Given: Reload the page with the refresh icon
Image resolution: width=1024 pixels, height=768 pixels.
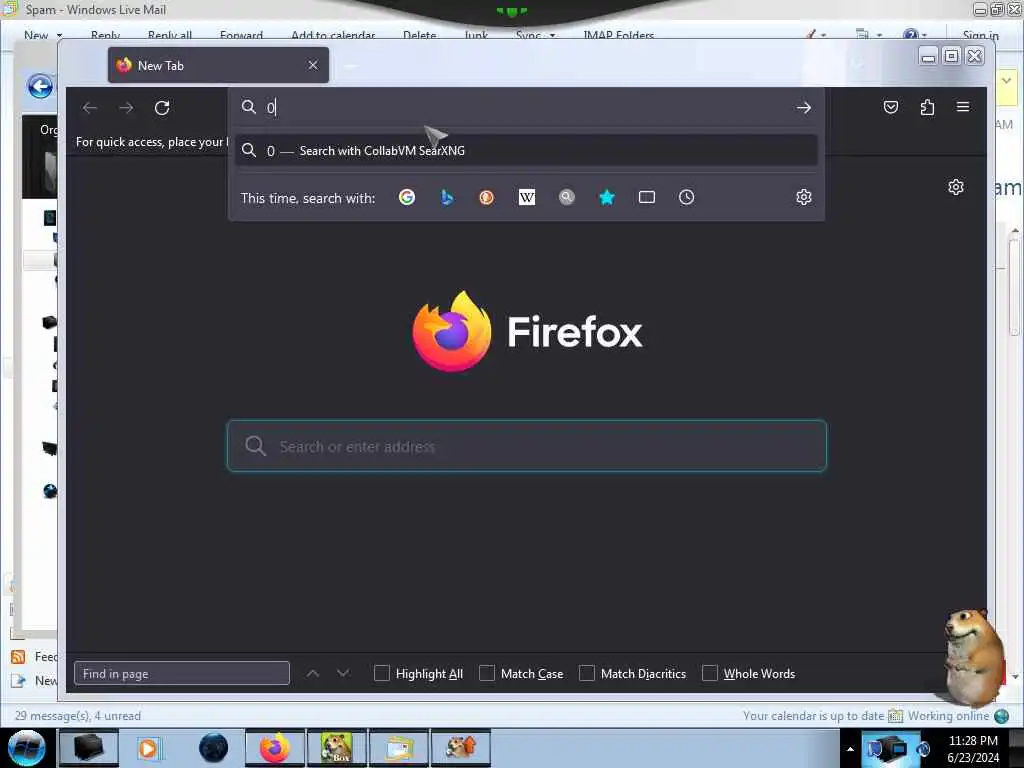Looking at the screenshot, I should [x=162, y=108].
